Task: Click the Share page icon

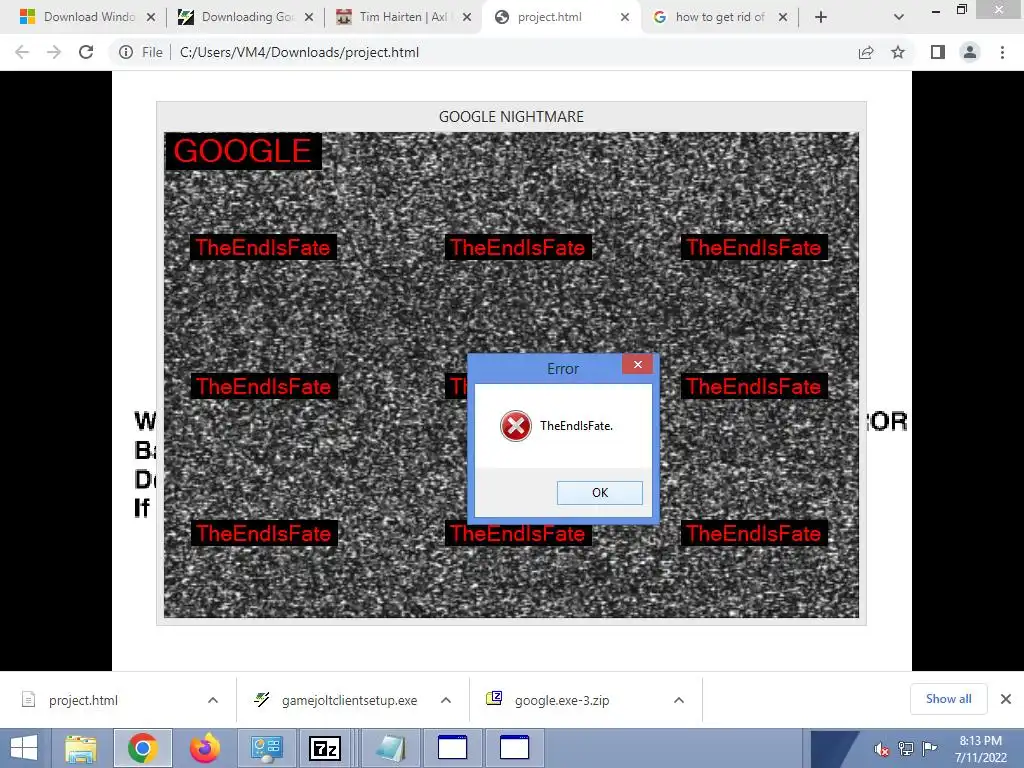Action: tap(866, 52)
